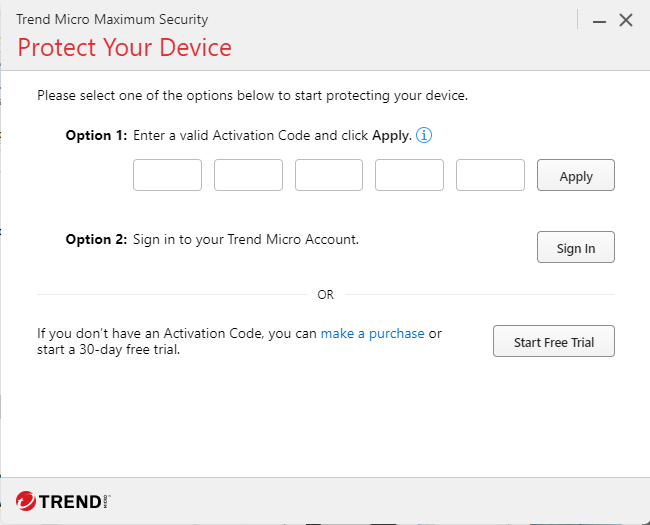Viewport: 650px width, 525px height.
Task: Click the "Trend Micro Maximum Security" title text
Action: pyautogui.click(x=112, y=19)
